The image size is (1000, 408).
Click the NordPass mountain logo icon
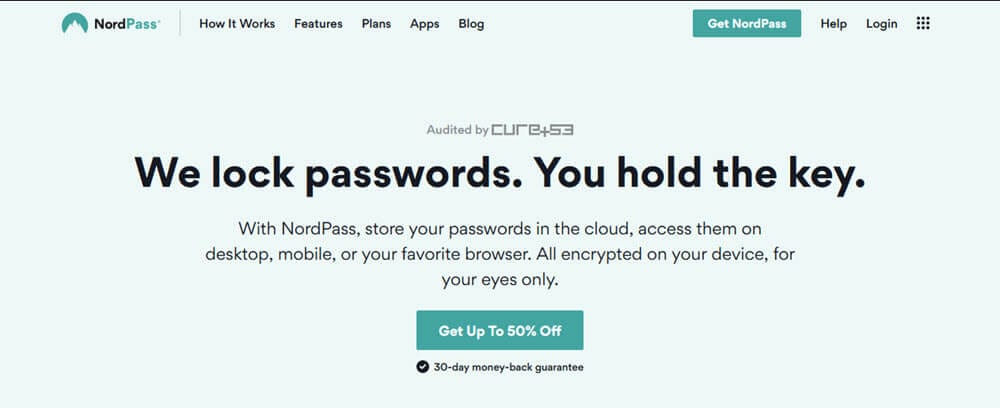(75, 24)
